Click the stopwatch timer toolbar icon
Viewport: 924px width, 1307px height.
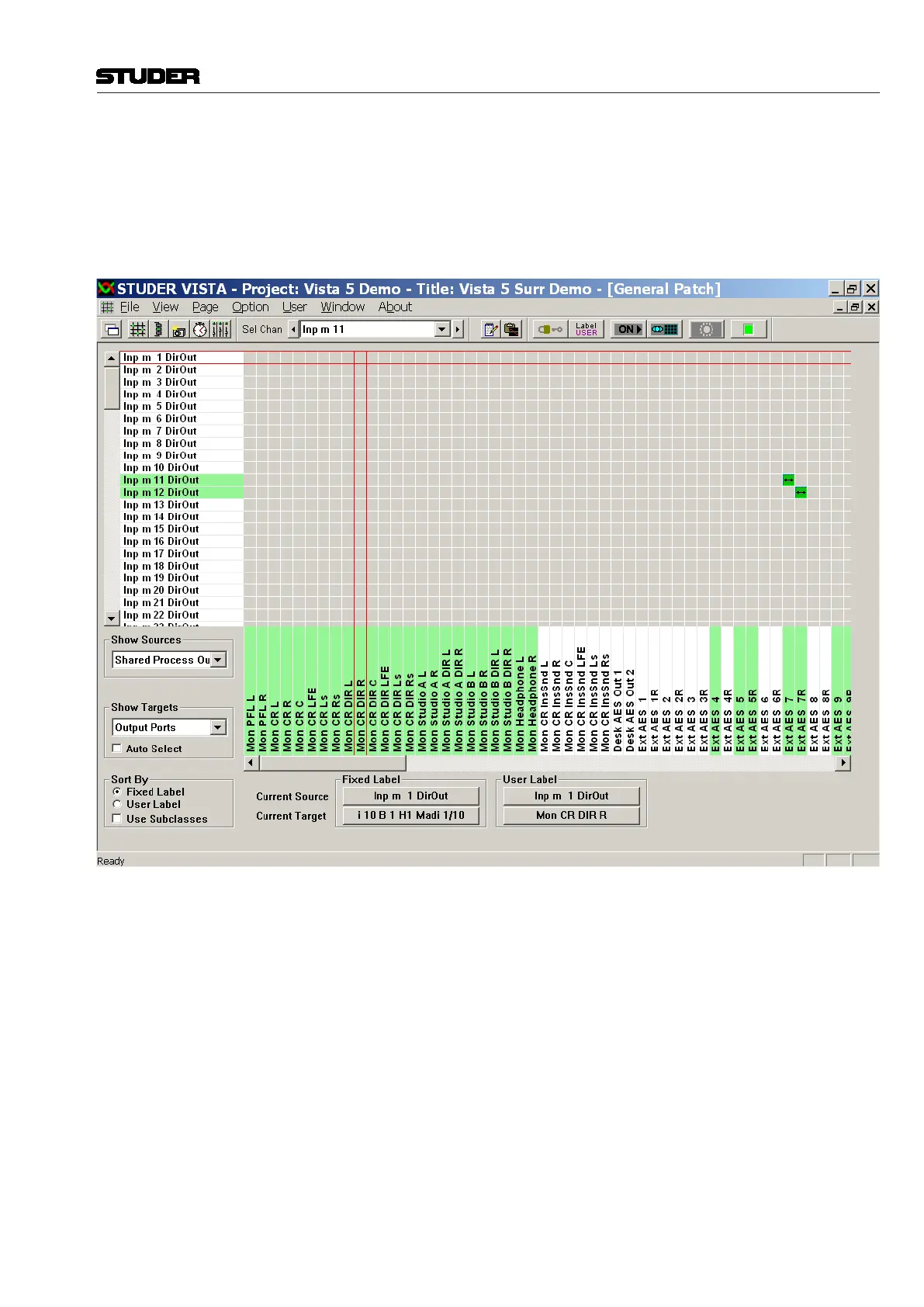[x=200, y=329]
